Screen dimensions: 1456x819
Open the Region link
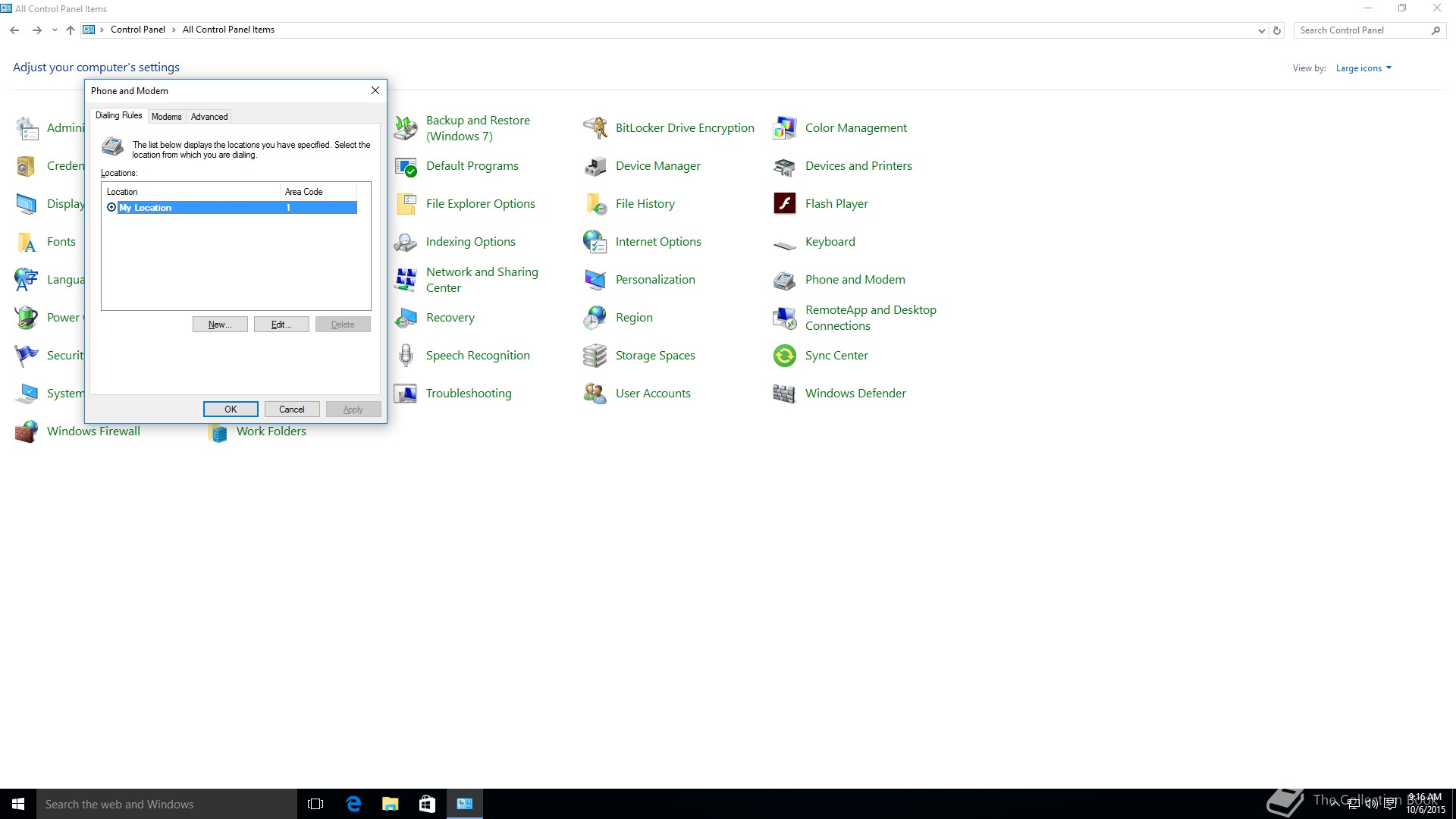pos(634,318)
